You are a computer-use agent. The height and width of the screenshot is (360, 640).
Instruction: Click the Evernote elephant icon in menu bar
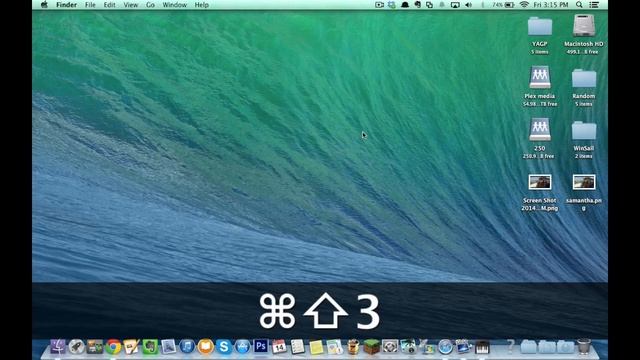click(418, 5)
